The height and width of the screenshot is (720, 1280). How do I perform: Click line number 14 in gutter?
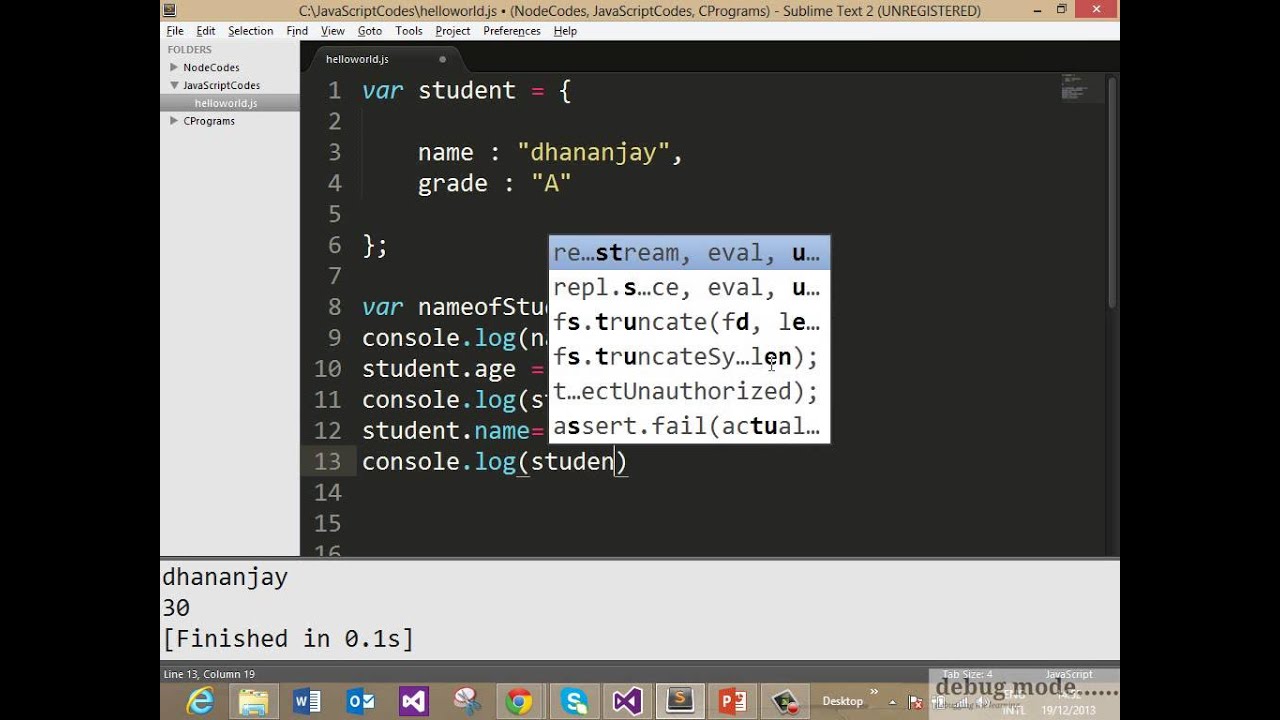[327, 492]
